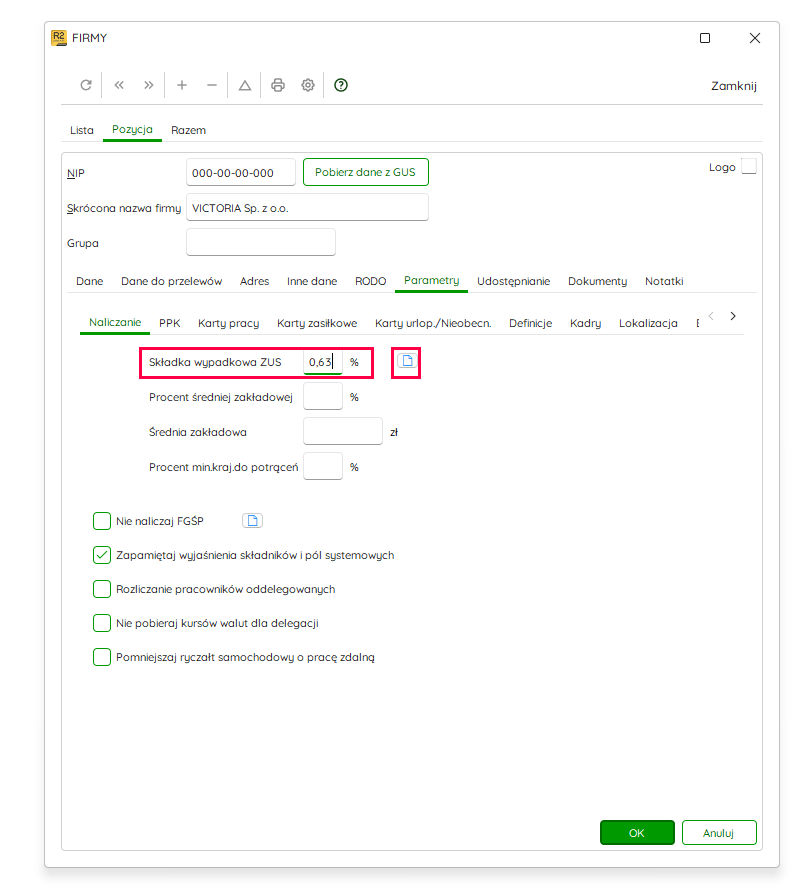Switch to the Lista tab

point(82,130)
